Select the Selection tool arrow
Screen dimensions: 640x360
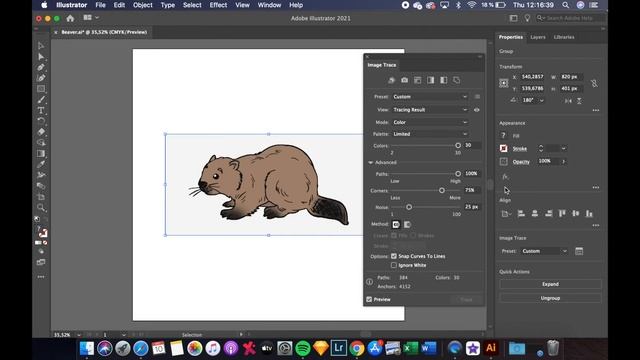(41, 46)
